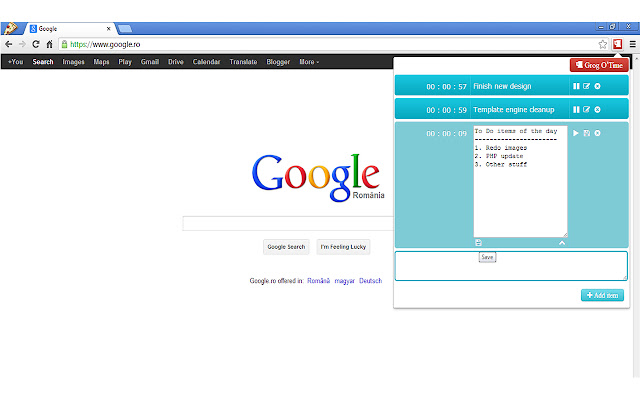Delete the 'Template engine cleanup' item
This screenshot has height=400, width=640.
pos(598,109)
